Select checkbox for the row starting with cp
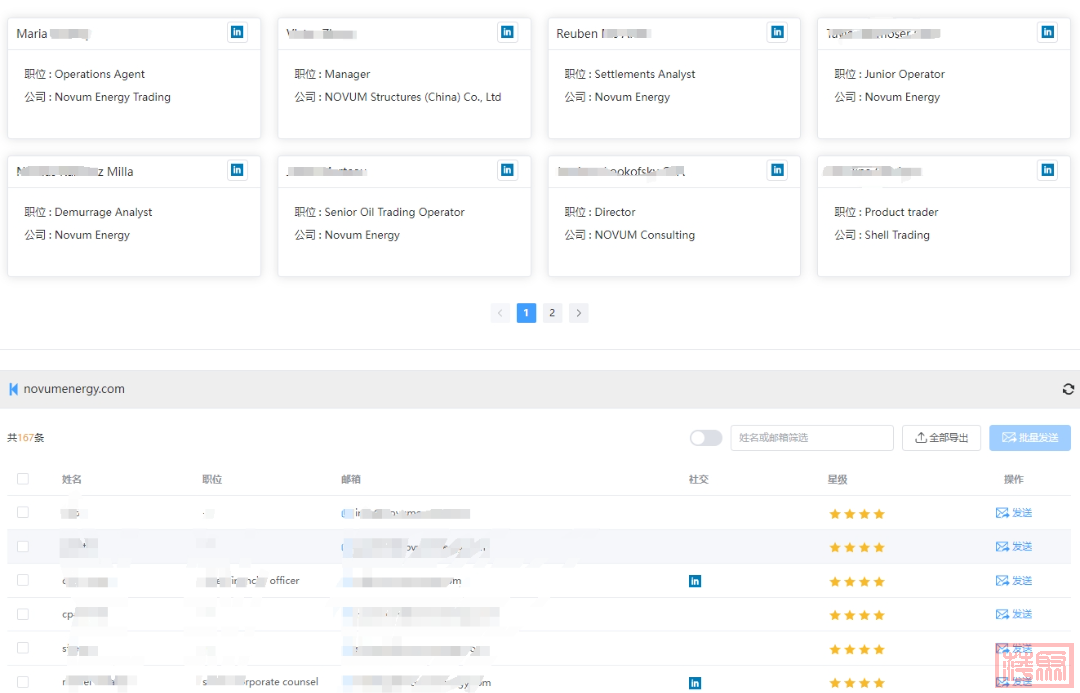The image size is (1080, 693). point(23,614)
